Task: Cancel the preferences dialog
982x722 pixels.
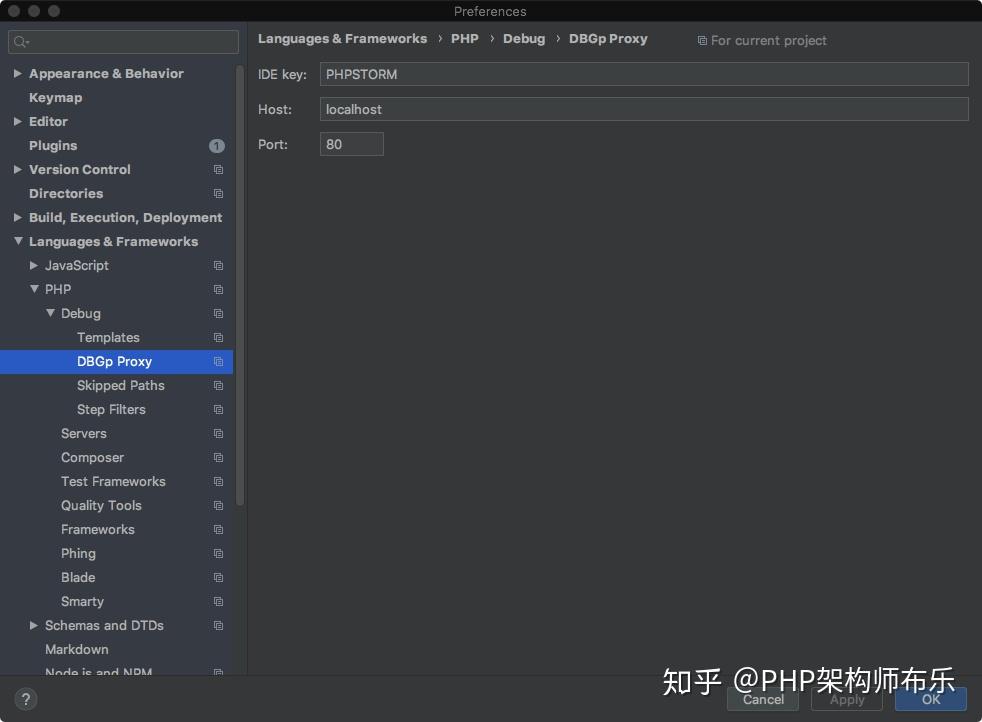Action: (x=762, y=699)
